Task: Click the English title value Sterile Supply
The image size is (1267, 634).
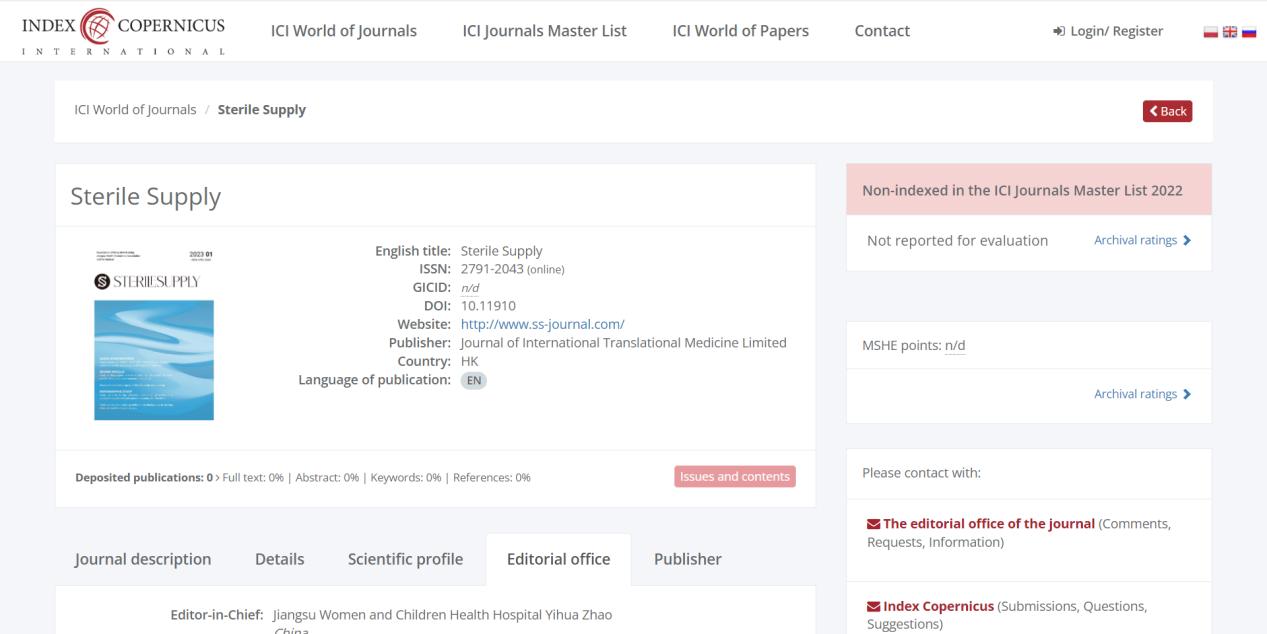Action: point(502,250)
